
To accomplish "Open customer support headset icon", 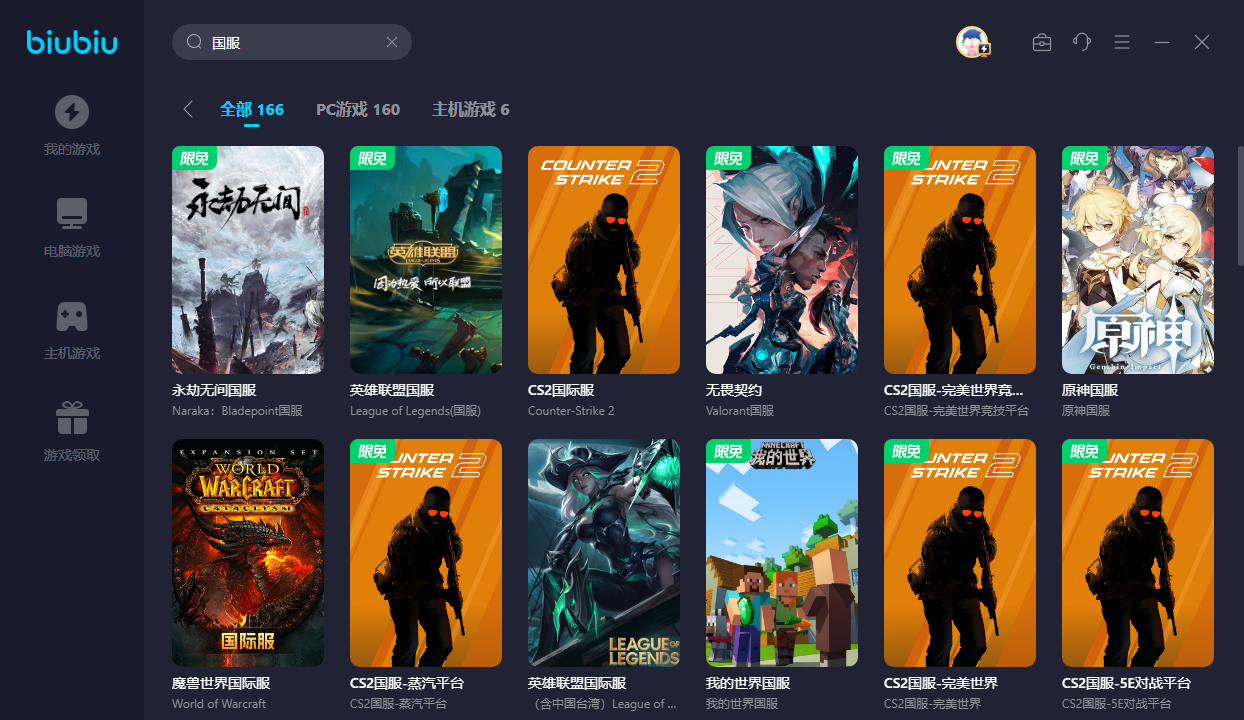I will click(x=1081, y=42).
